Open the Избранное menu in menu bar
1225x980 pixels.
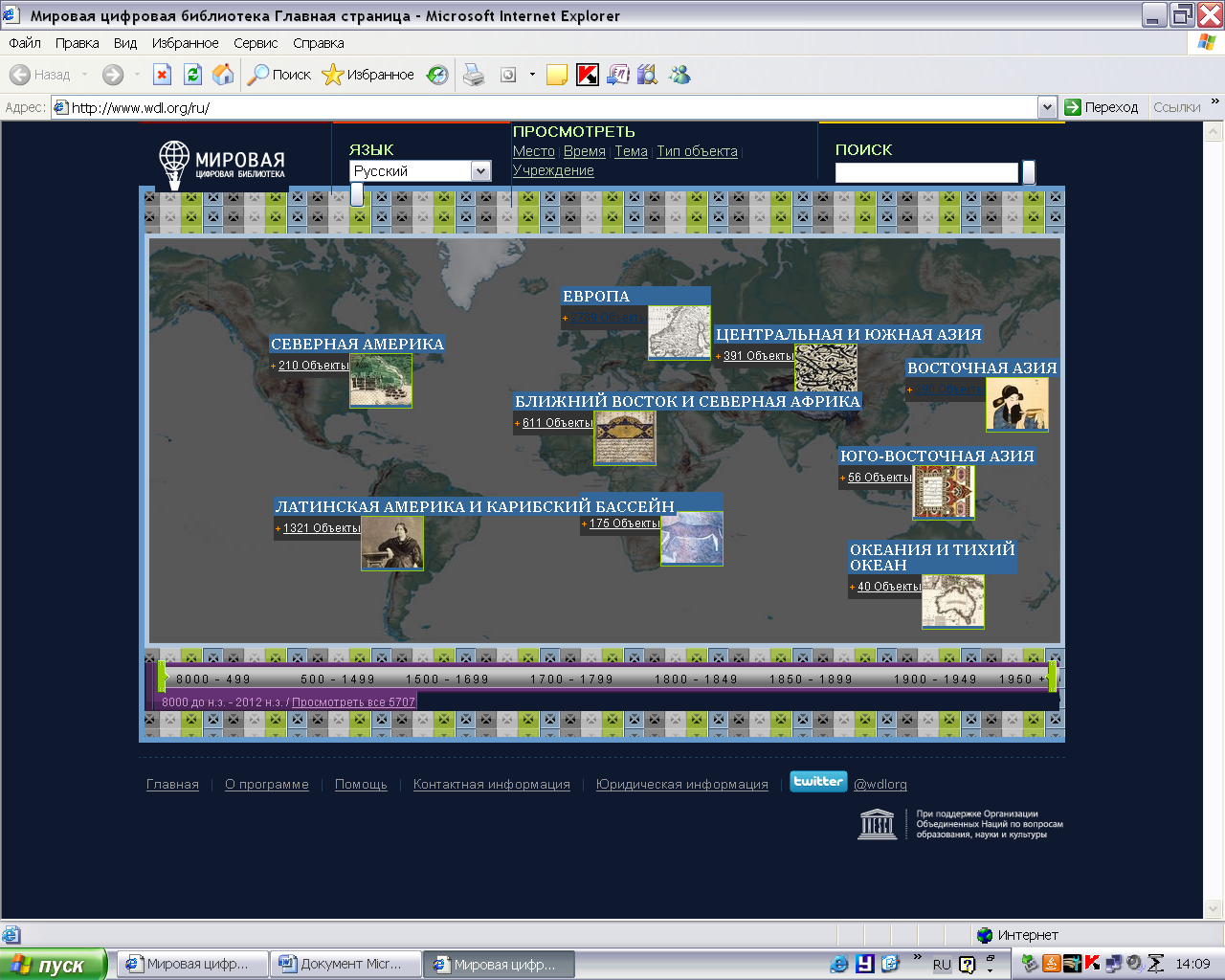click(x=185, y=43)
